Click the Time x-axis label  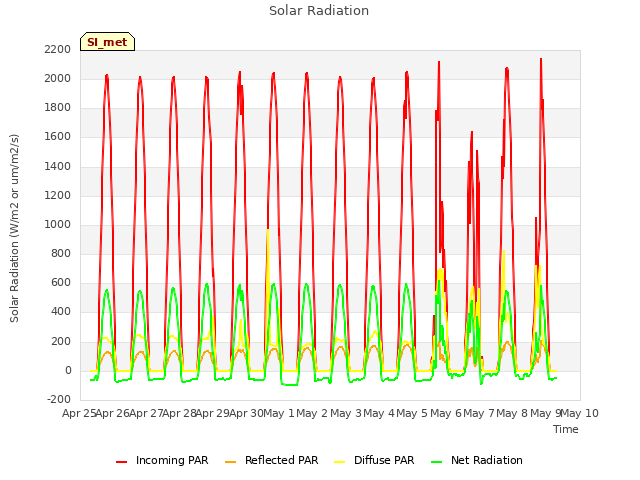566,429
